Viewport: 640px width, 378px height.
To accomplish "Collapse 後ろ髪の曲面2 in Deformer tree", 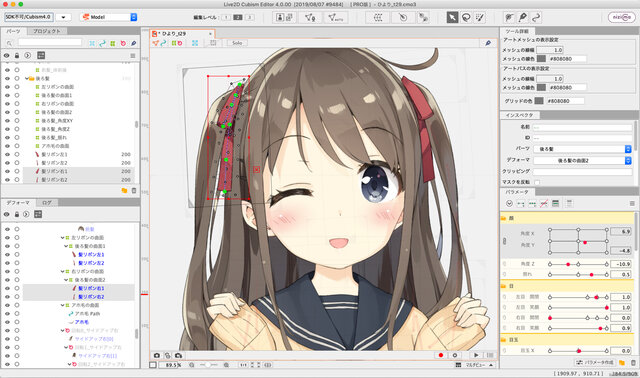I will [66, 280].
